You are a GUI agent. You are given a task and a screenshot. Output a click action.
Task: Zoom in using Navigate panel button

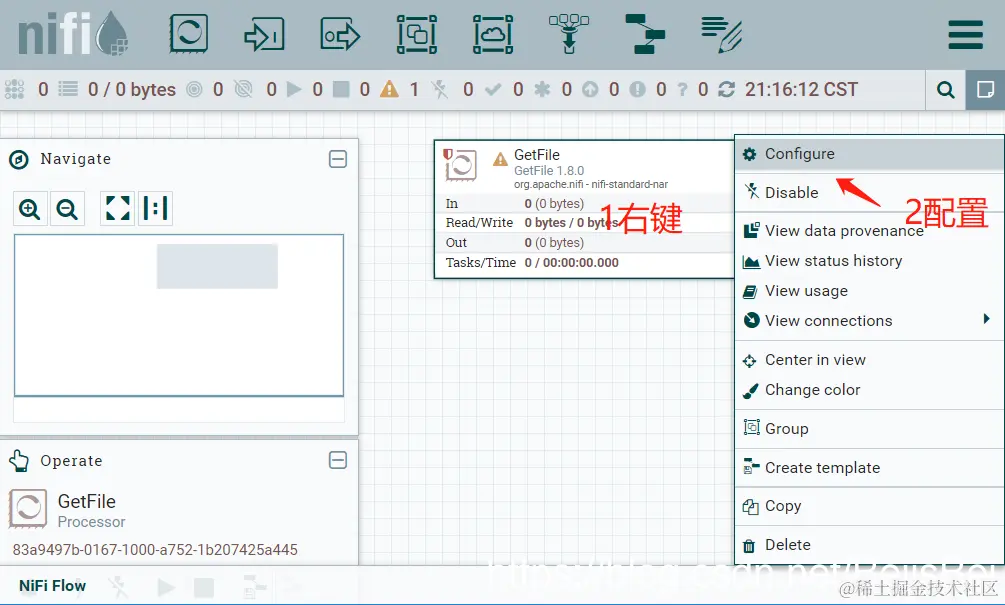(x=30, y=209)
